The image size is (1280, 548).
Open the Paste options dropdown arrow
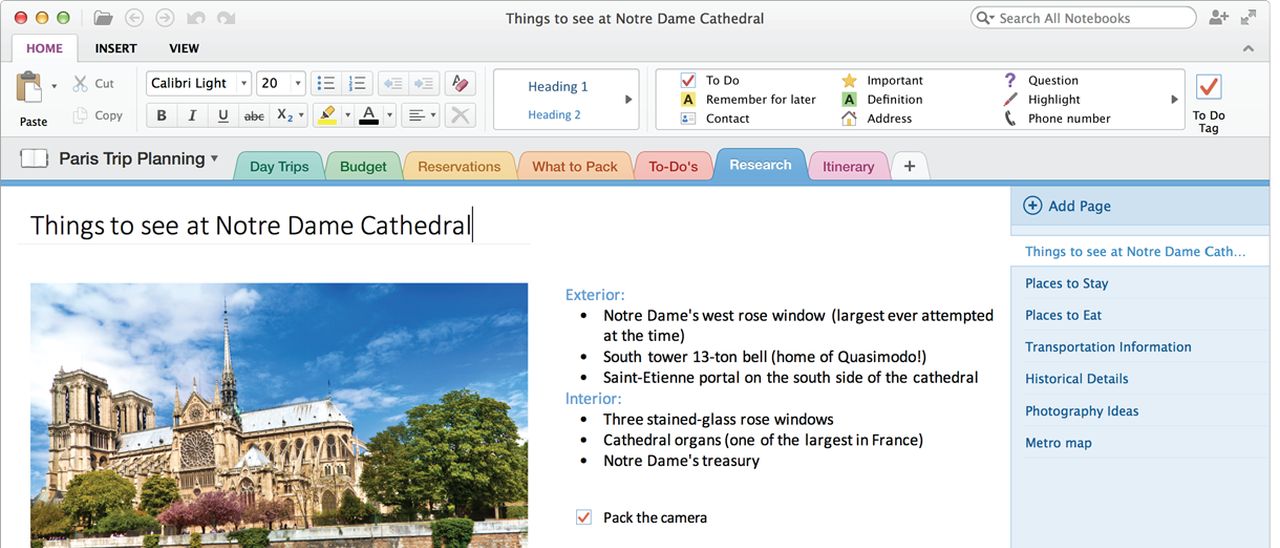54,86
